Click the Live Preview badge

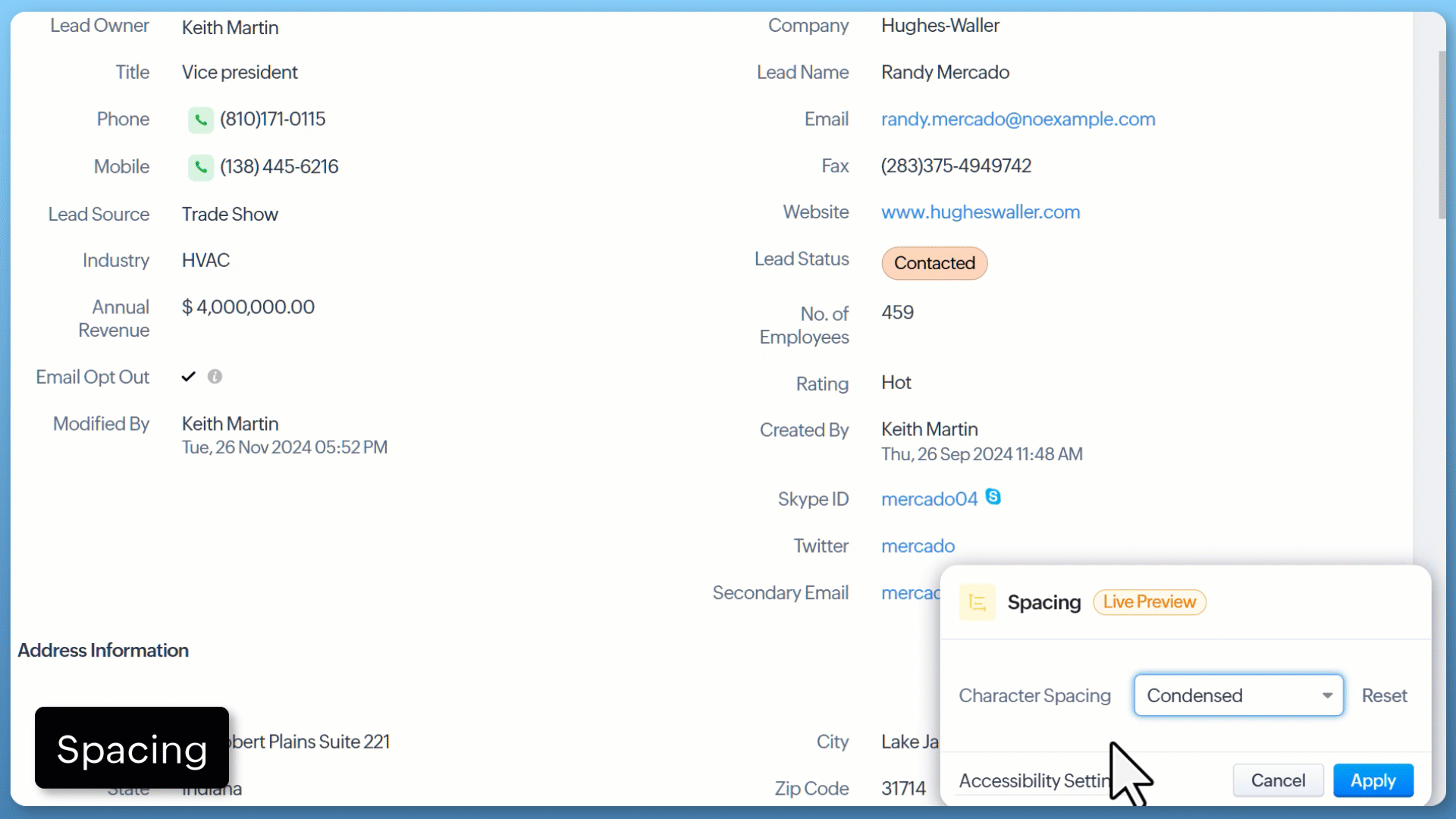pyautogui.click(x=1149, y=602)
